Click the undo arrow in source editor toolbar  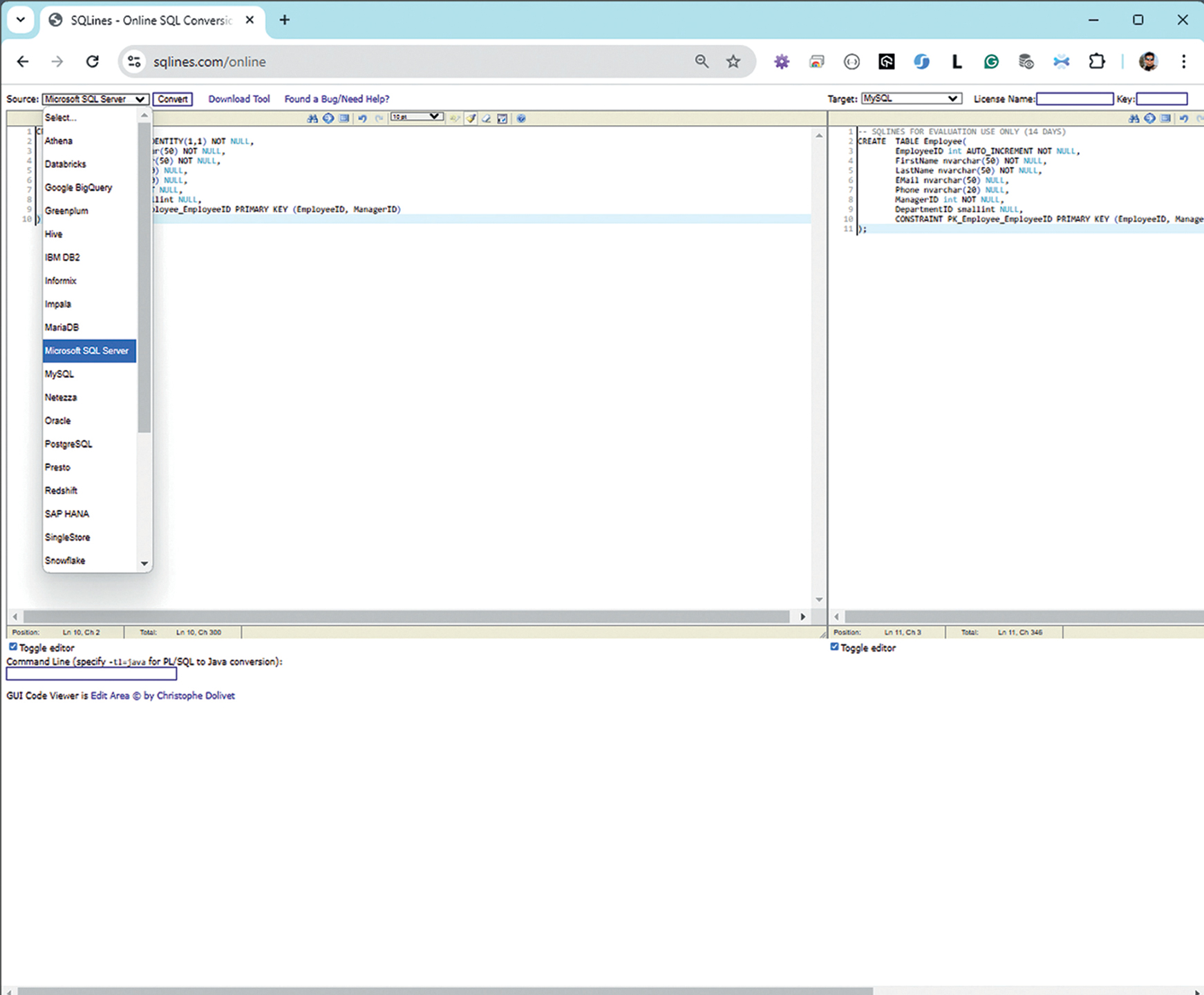(362, 118)
